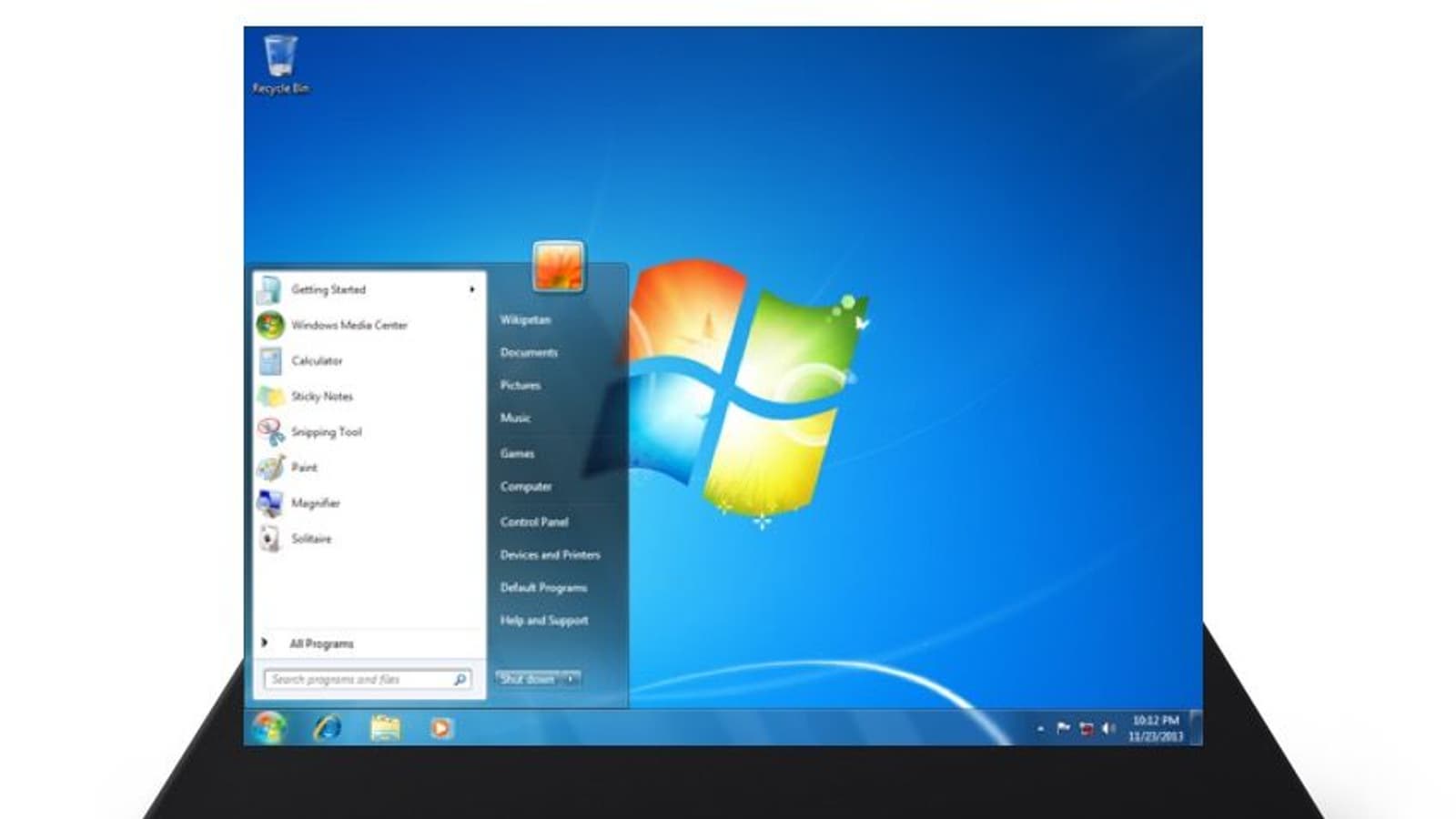Image resolution: width=1456 pixels, height=819 pixels.
Task: Click the taskbar clock showing 10:12 PM
Action: (1156, 728)
